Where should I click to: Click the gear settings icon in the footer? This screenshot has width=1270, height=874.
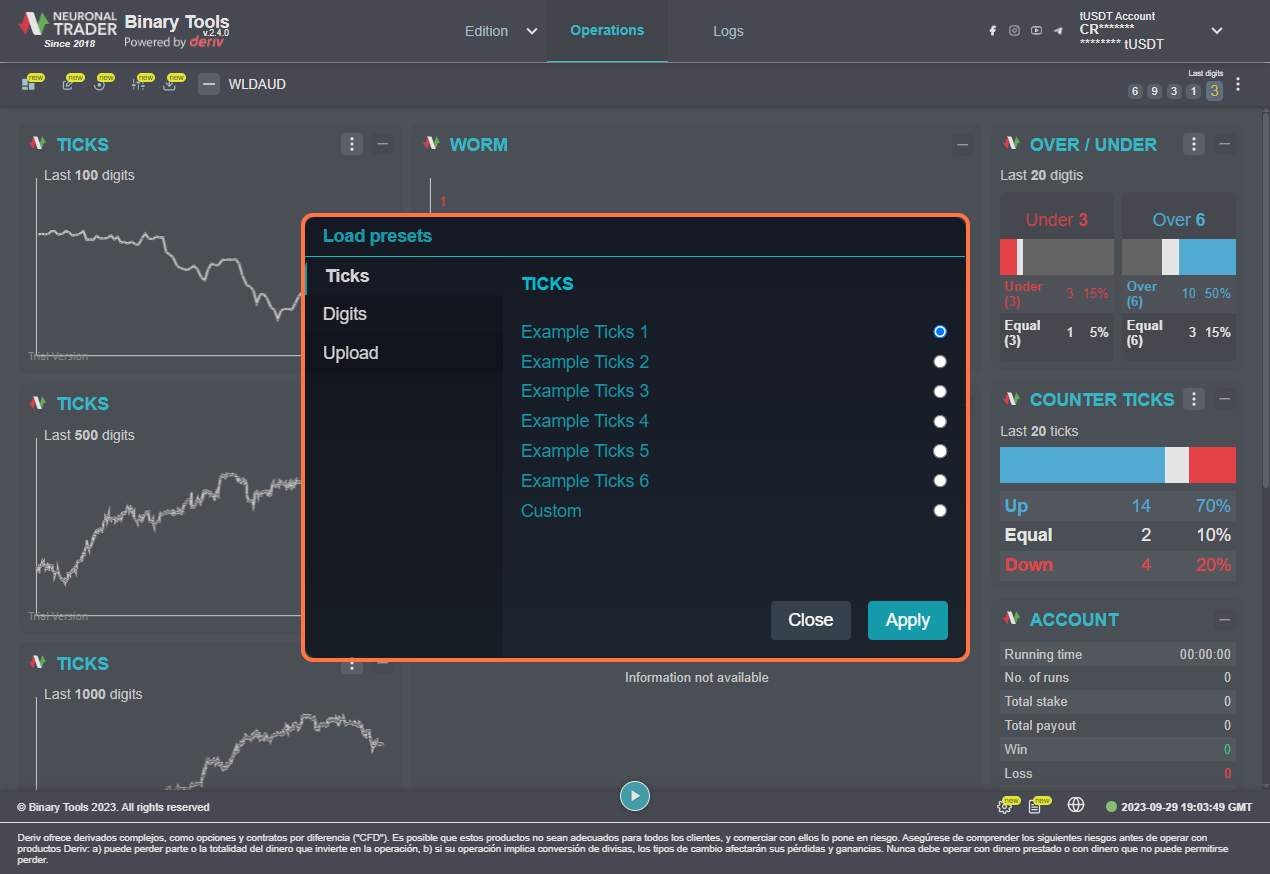tap(1004, 806)
